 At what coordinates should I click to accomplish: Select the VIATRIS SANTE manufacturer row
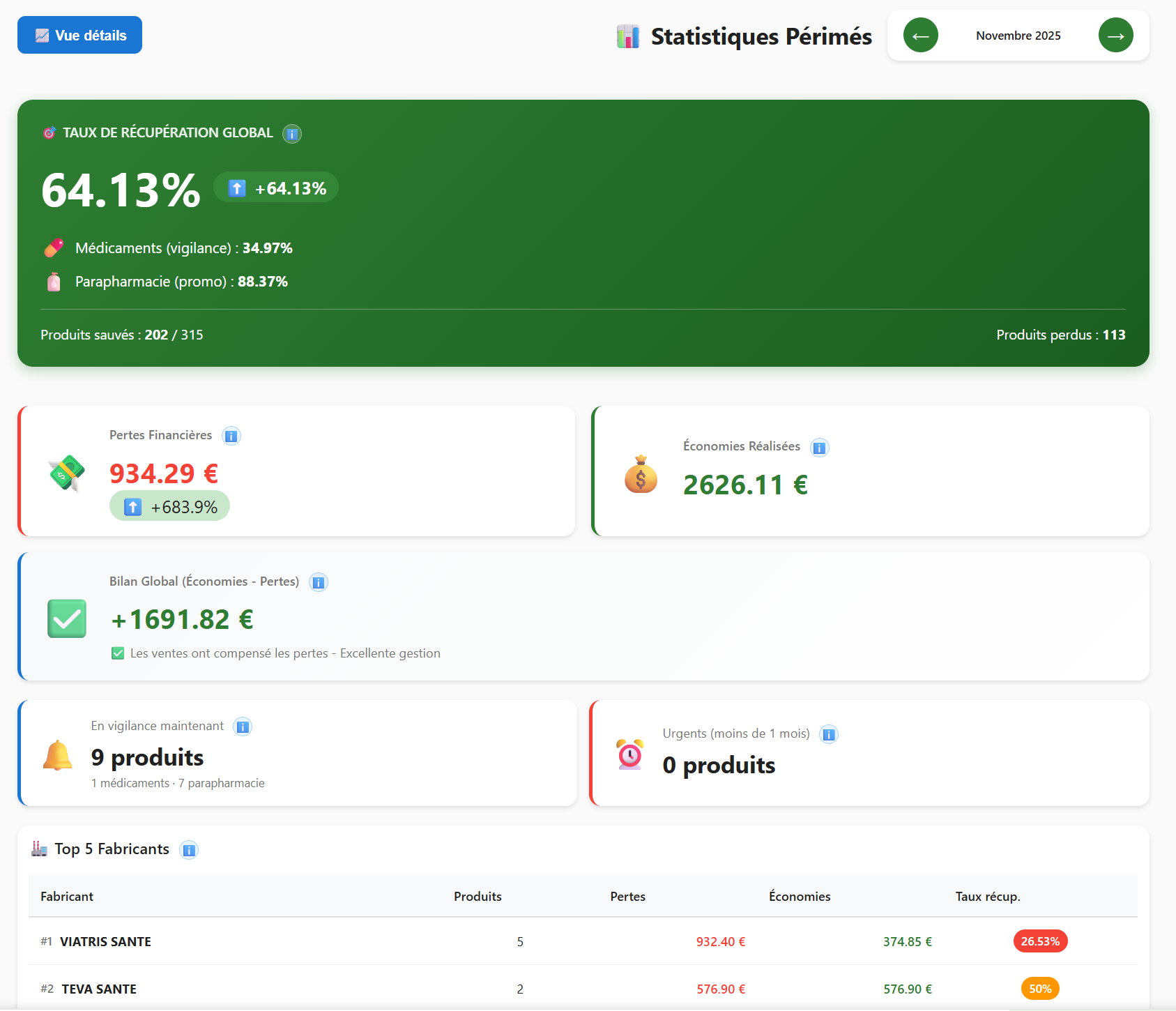[105, 941]
